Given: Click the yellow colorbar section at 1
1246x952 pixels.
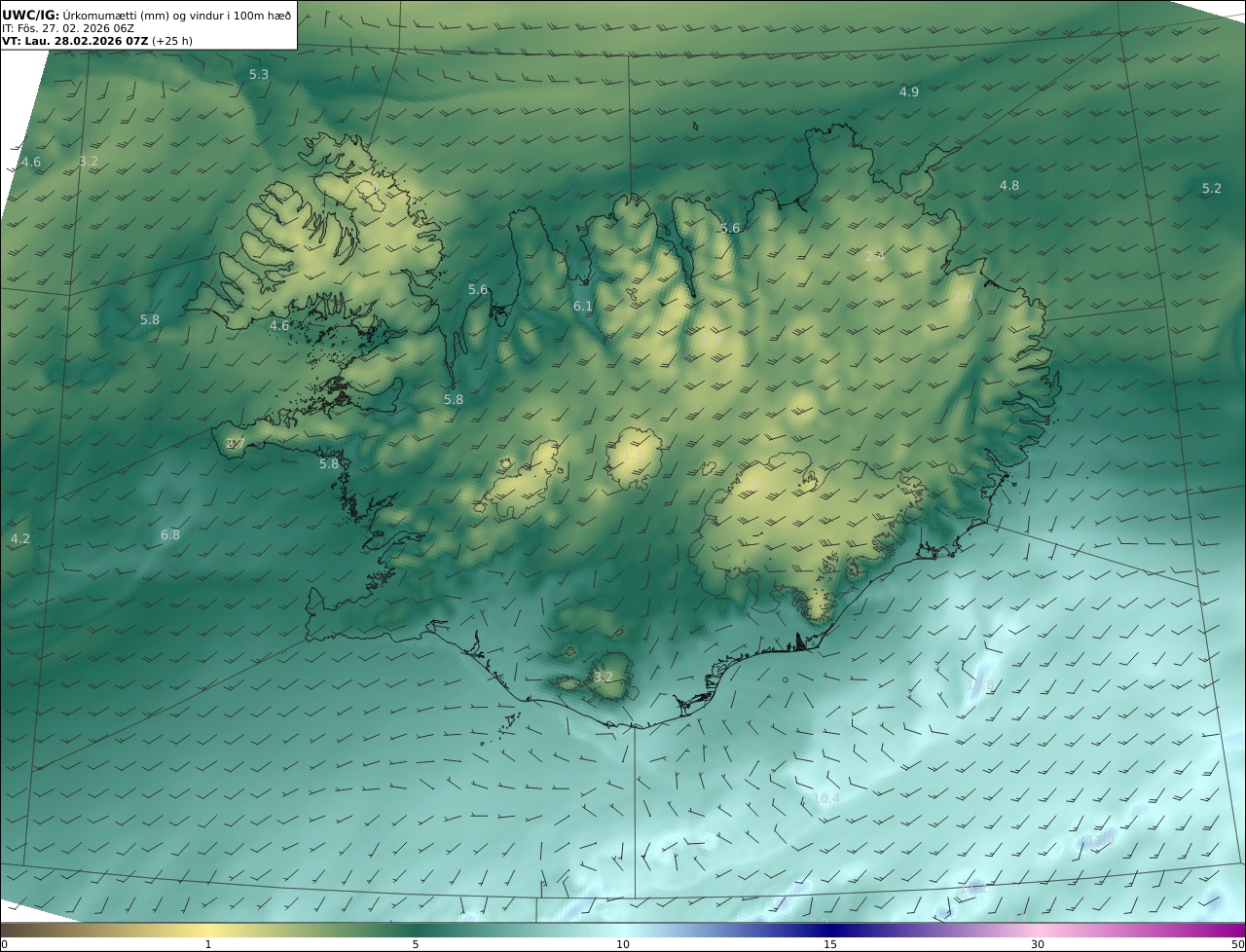Looking at the screenshot, I should click(x=208, y=930).
